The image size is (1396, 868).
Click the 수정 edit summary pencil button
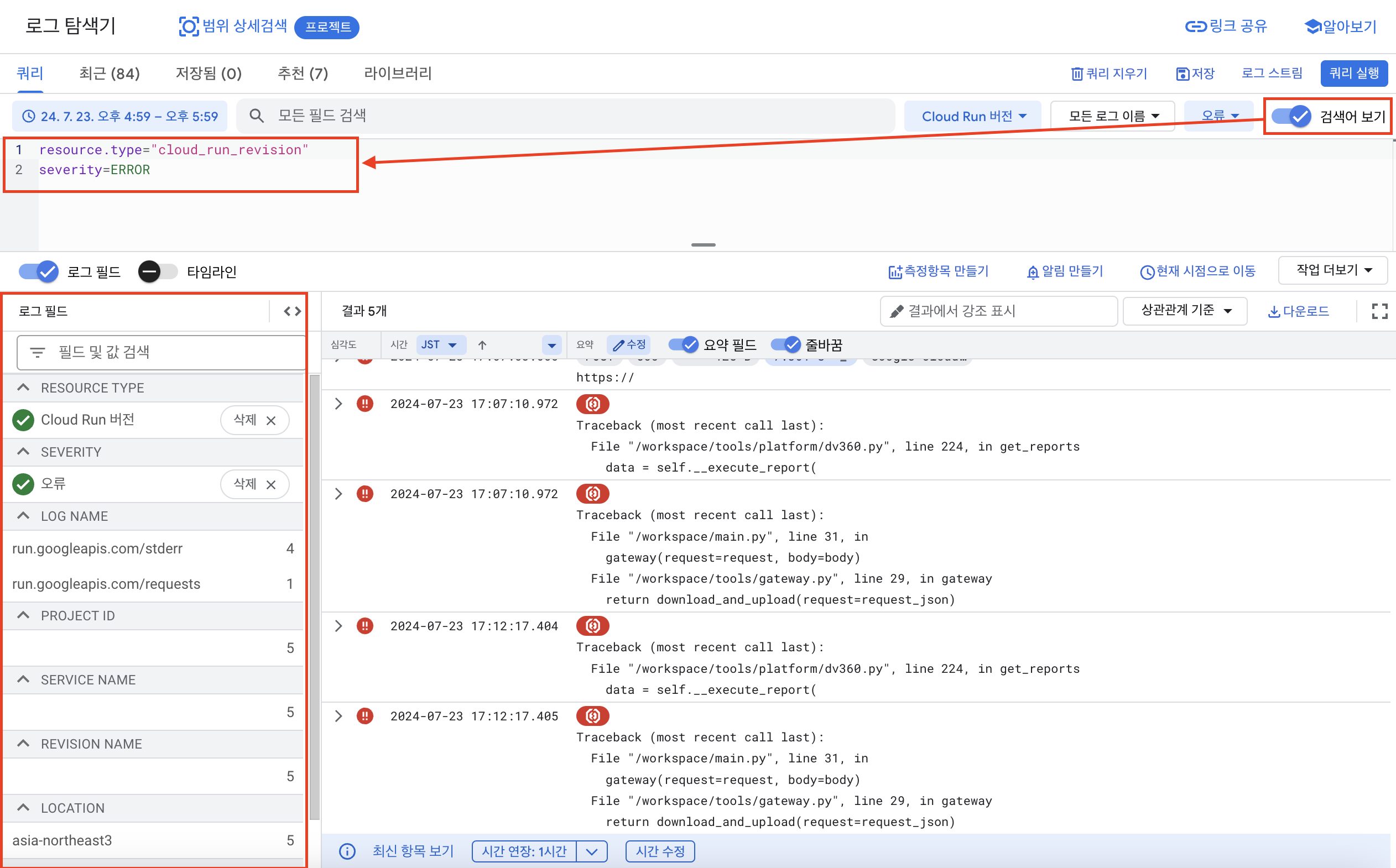point(629,344)
